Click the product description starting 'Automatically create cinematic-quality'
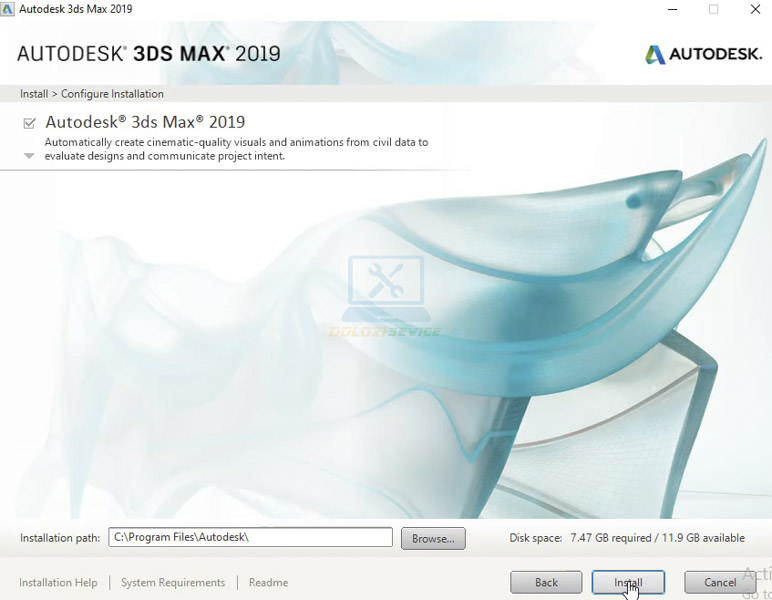 (x=236, y=149)
